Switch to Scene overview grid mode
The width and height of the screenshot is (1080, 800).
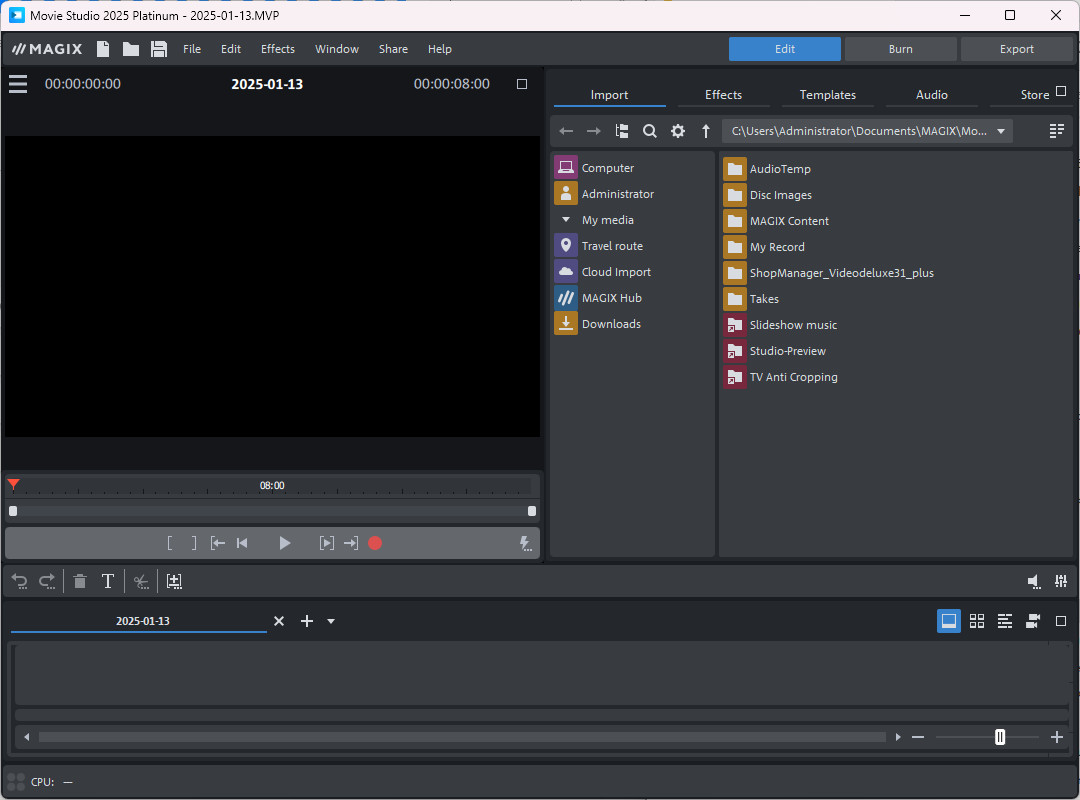pos(977,621)
